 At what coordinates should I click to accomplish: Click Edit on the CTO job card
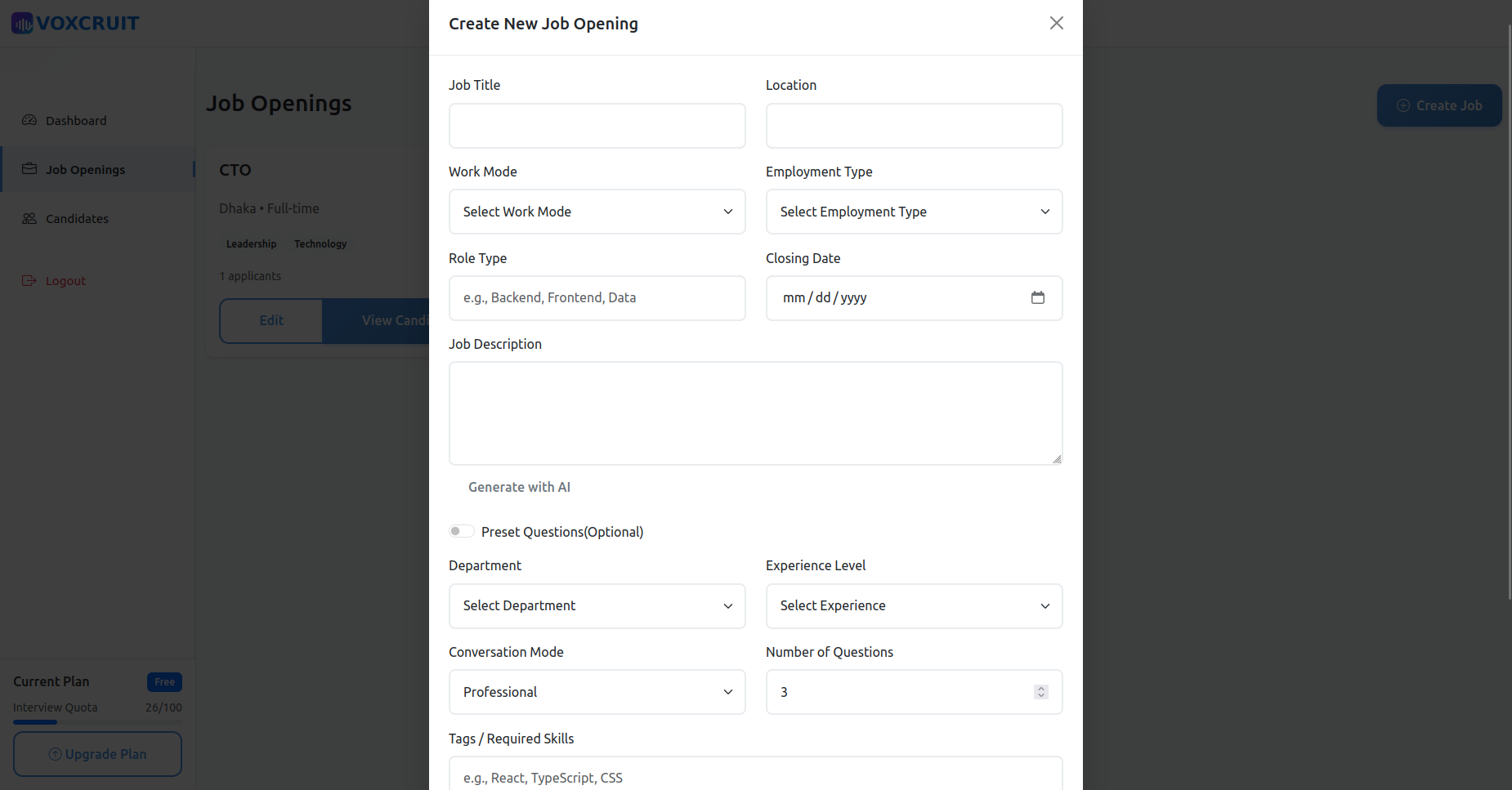click(271, 320)
